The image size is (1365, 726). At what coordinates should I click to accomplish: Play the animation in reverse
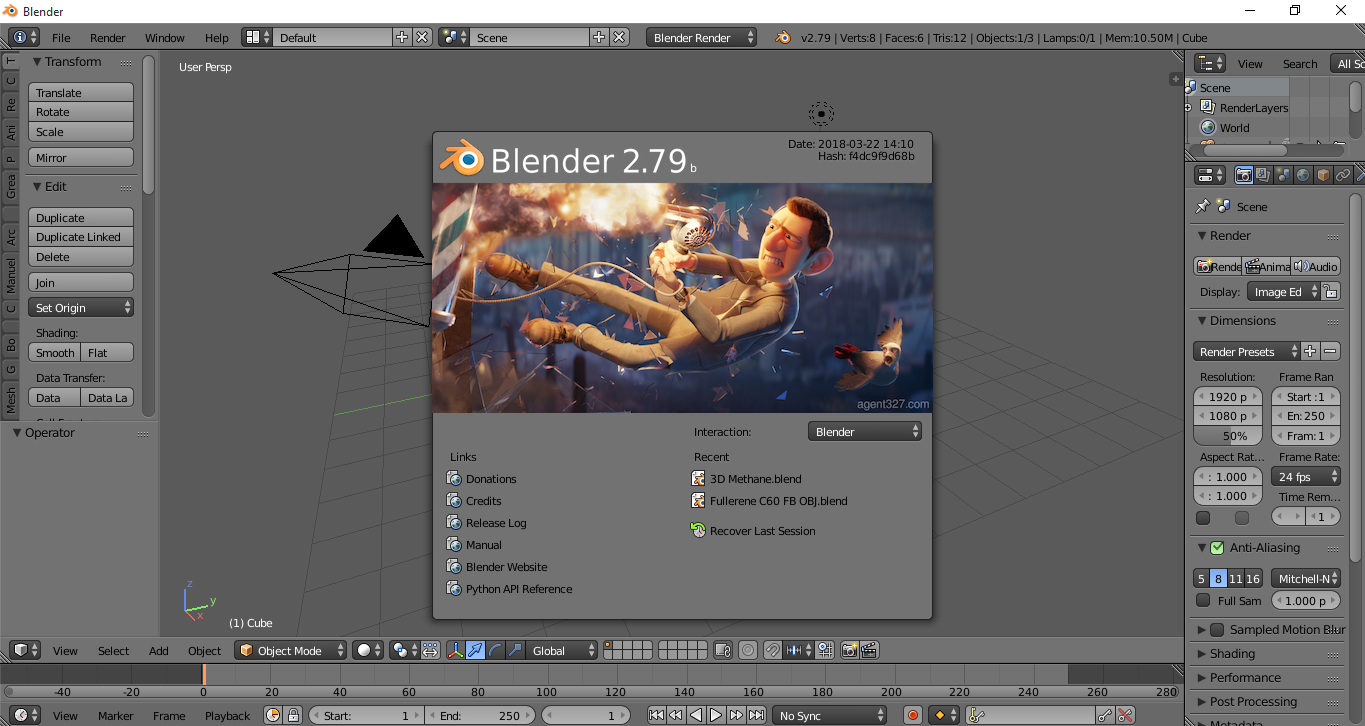tap(696, 716)
